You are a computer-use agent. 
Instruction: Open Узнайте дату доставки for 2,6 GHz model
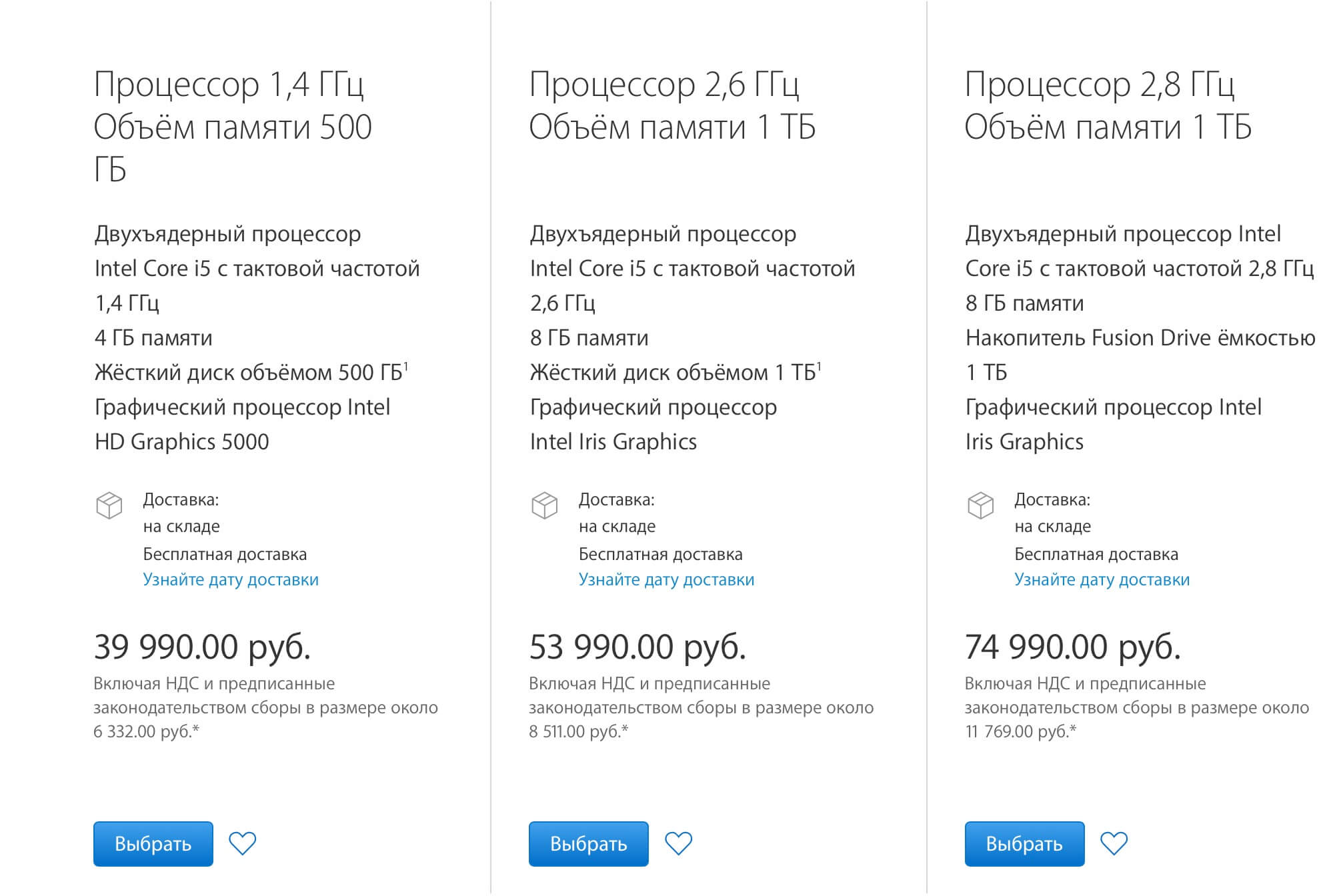[x=666, y=580]
